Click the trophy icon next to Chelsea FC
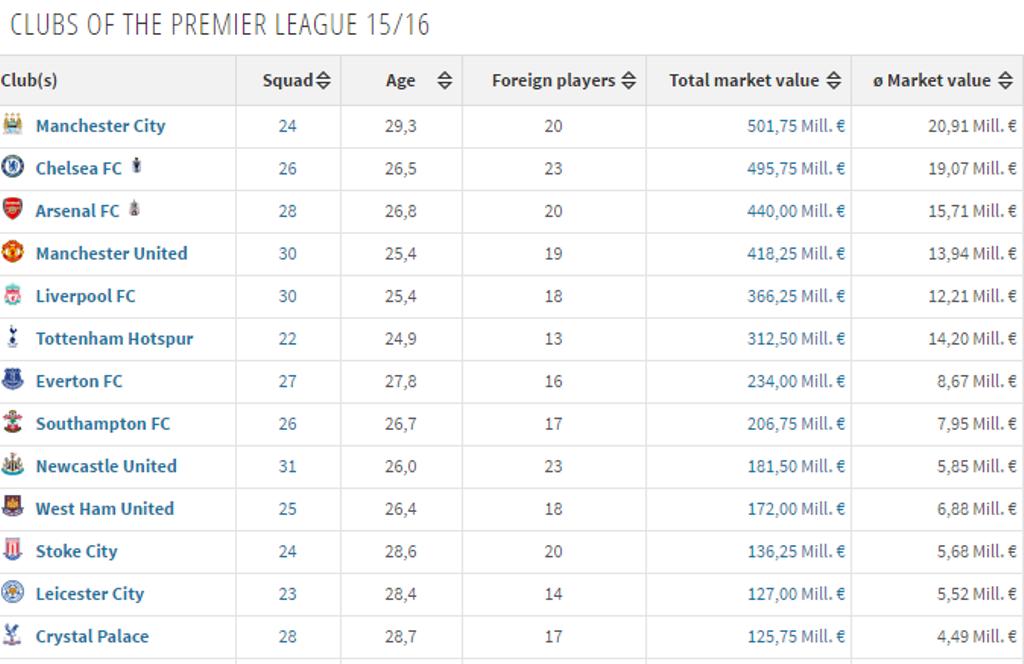The height and width of the screenshot is (664, 1024). pyautogui.click(x=136, y=166)
